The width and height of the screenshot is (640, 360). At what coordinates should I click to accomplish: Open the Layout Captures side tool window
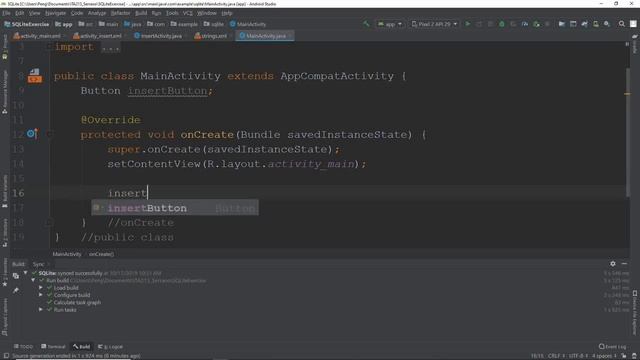[5, 318]
